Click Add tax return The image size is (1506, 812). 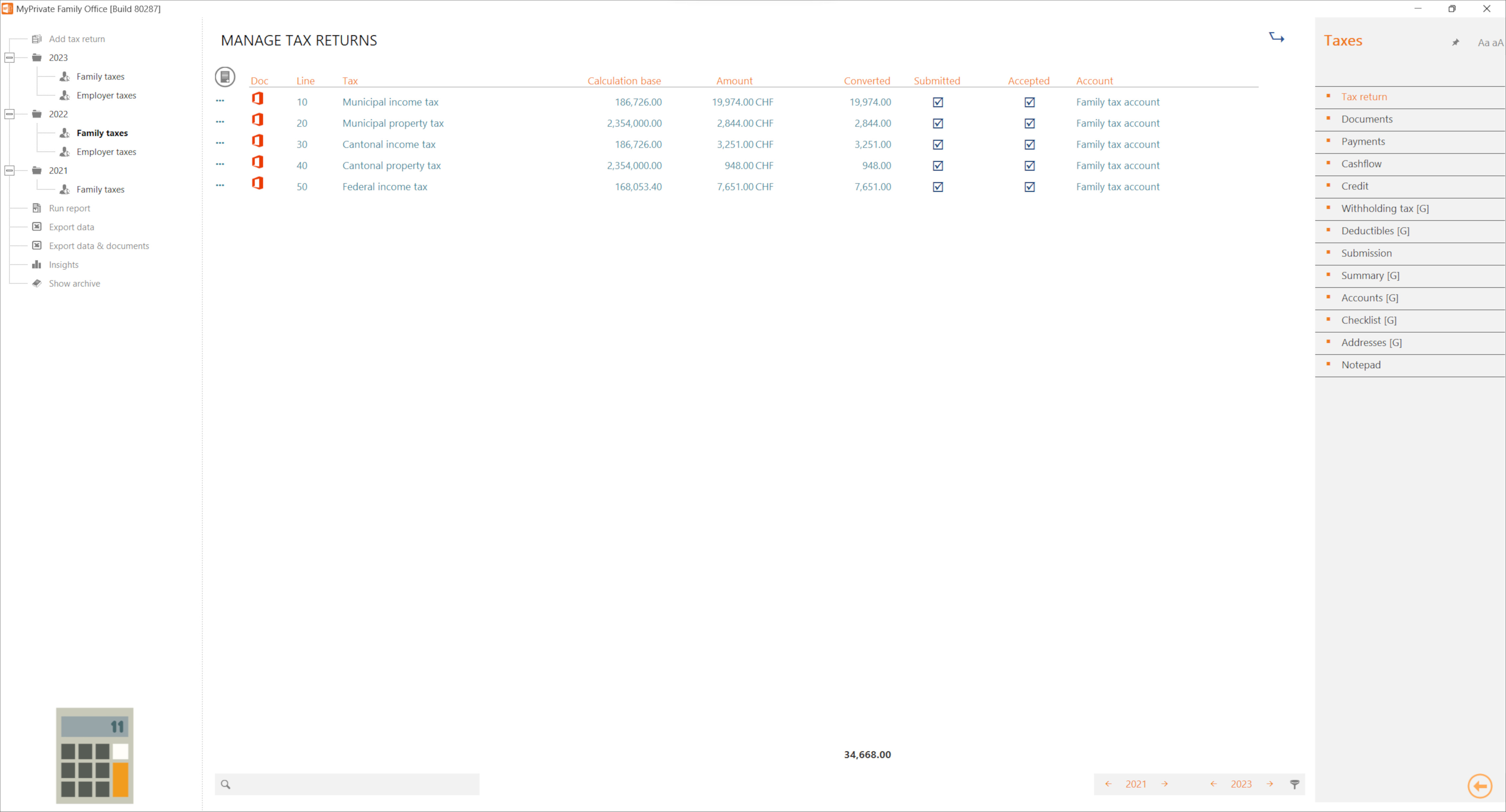77,39
